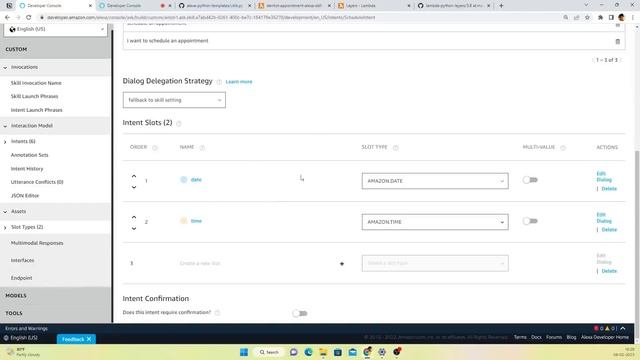Viewport: 640px width, 360px height.
Task: Move the date slot up
Action: point(134,176)
